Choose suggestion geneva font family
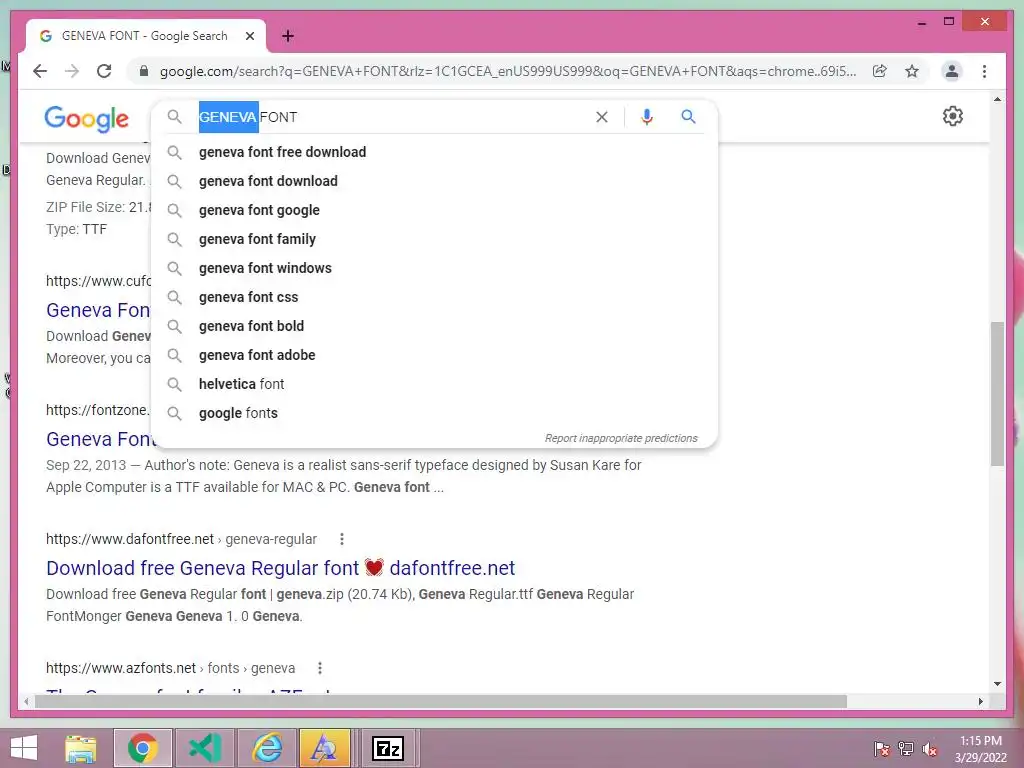The width and height of the screenshot is (1024, 768). 435,239
